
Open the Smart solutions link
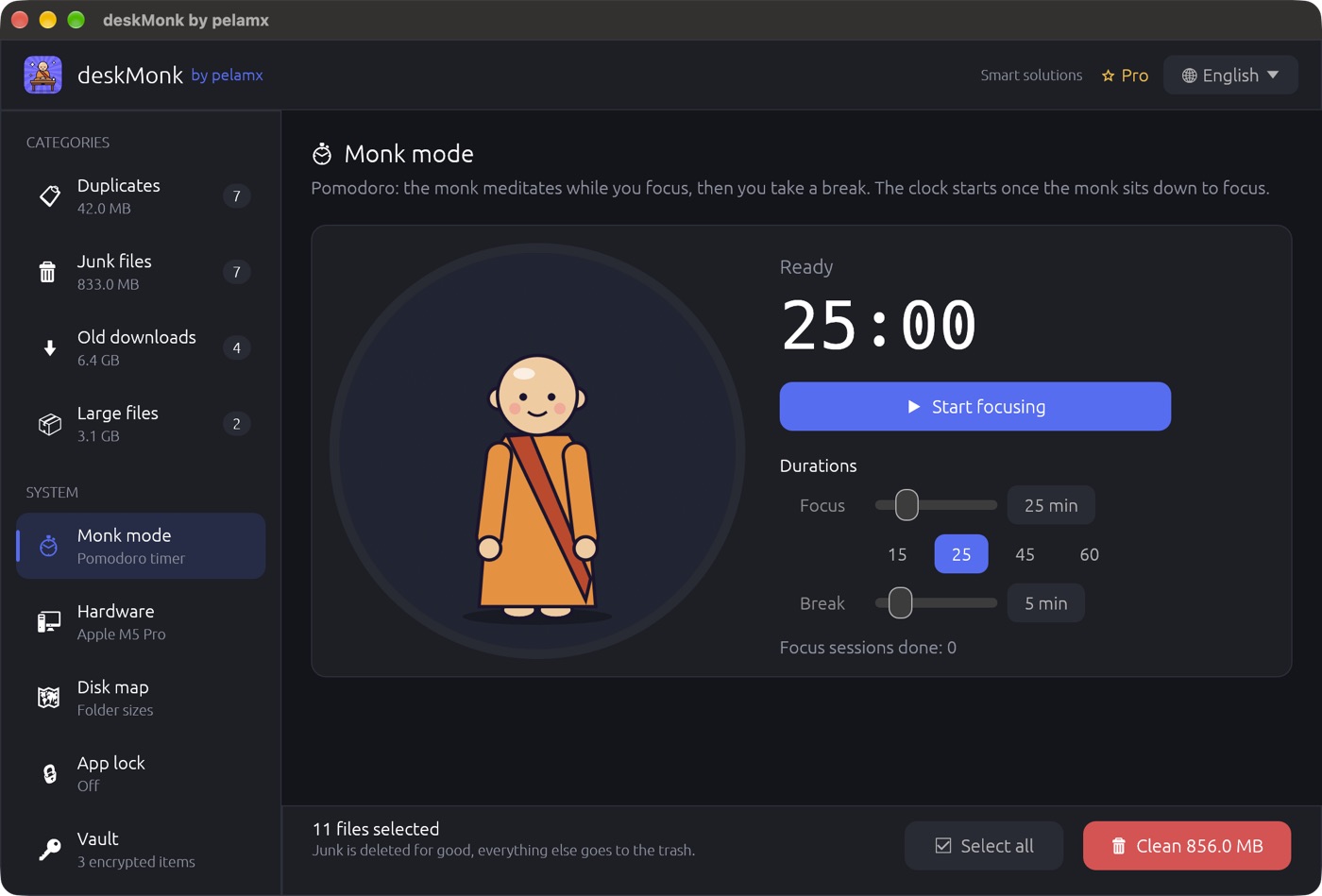click(1031, 76)
